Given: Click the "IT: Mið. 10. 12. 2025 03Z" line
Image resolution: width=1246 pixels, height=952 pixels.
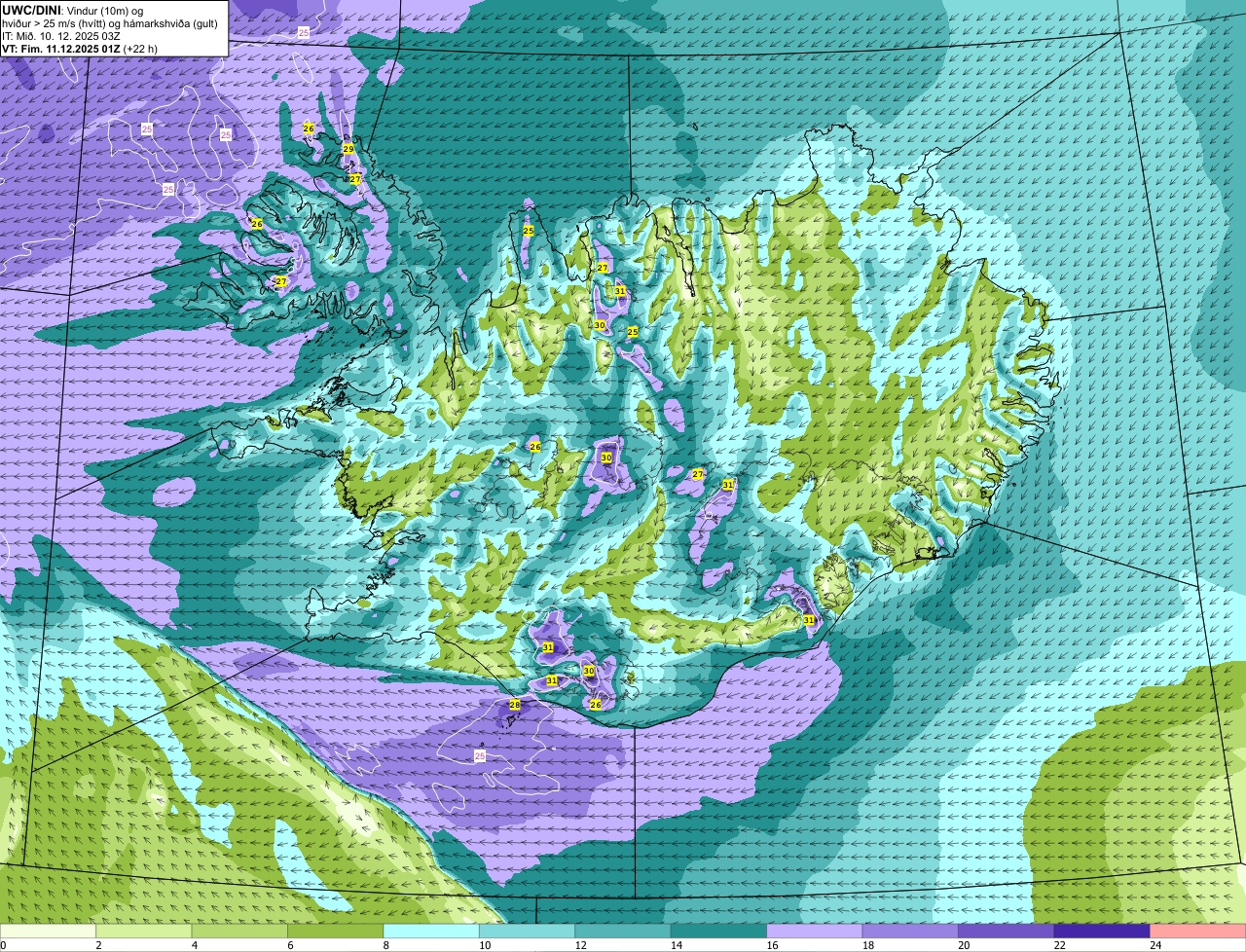Looking at the screenshot, I should click(61, 36).
